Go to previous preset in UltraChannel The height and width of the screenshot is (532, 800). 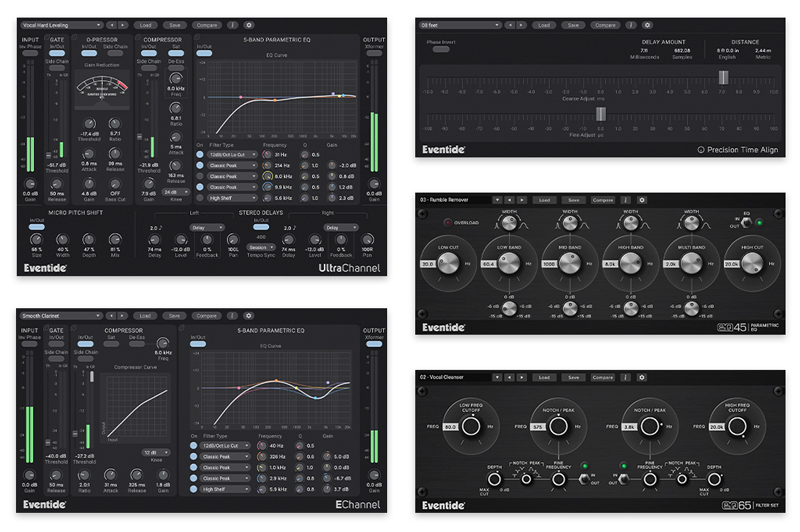(112, 25)
